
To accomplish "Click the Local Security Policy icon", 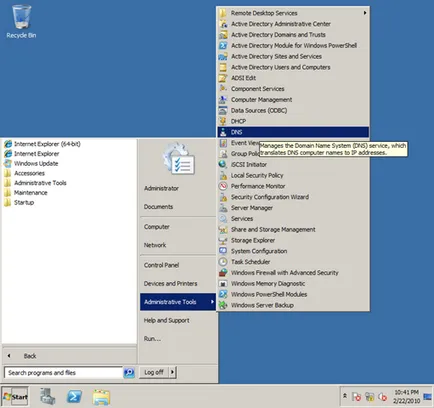I will pos(223,175).
